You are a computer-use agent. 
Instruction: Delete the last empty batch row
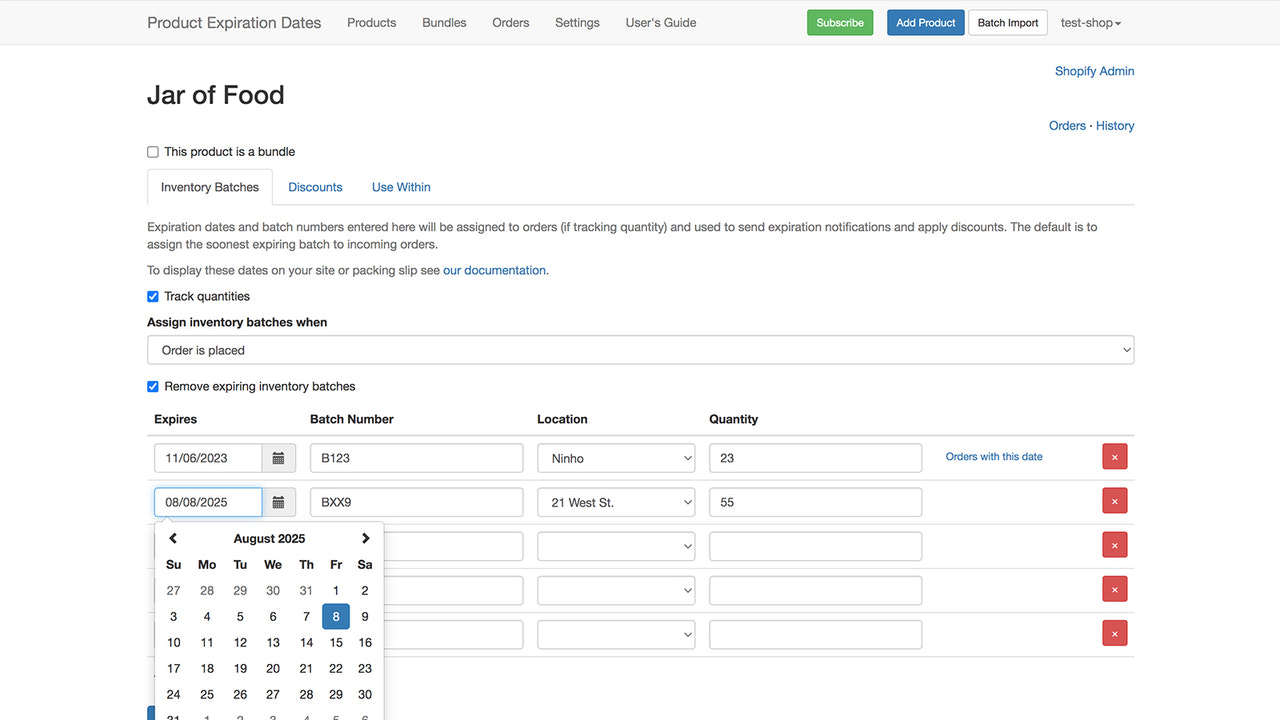tap(1114, 632)
